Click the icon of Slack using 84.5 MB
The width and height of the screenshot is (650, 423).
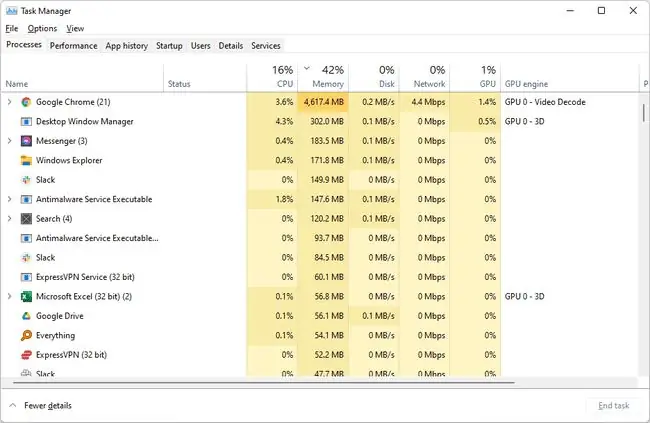[x=26, y=258]
